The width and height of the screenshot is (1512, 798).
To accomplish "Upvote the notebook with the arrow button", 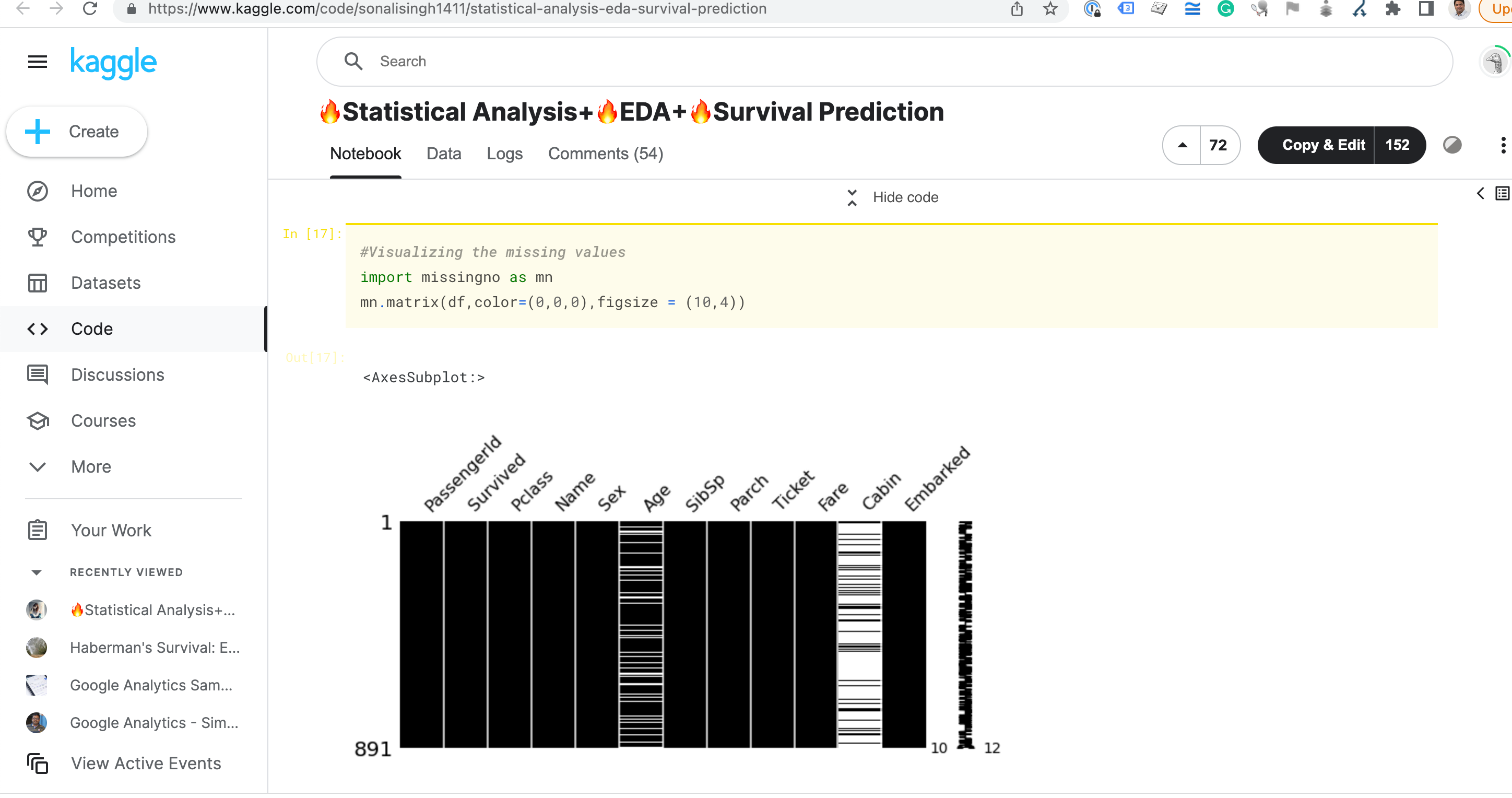I will 1182,145.
